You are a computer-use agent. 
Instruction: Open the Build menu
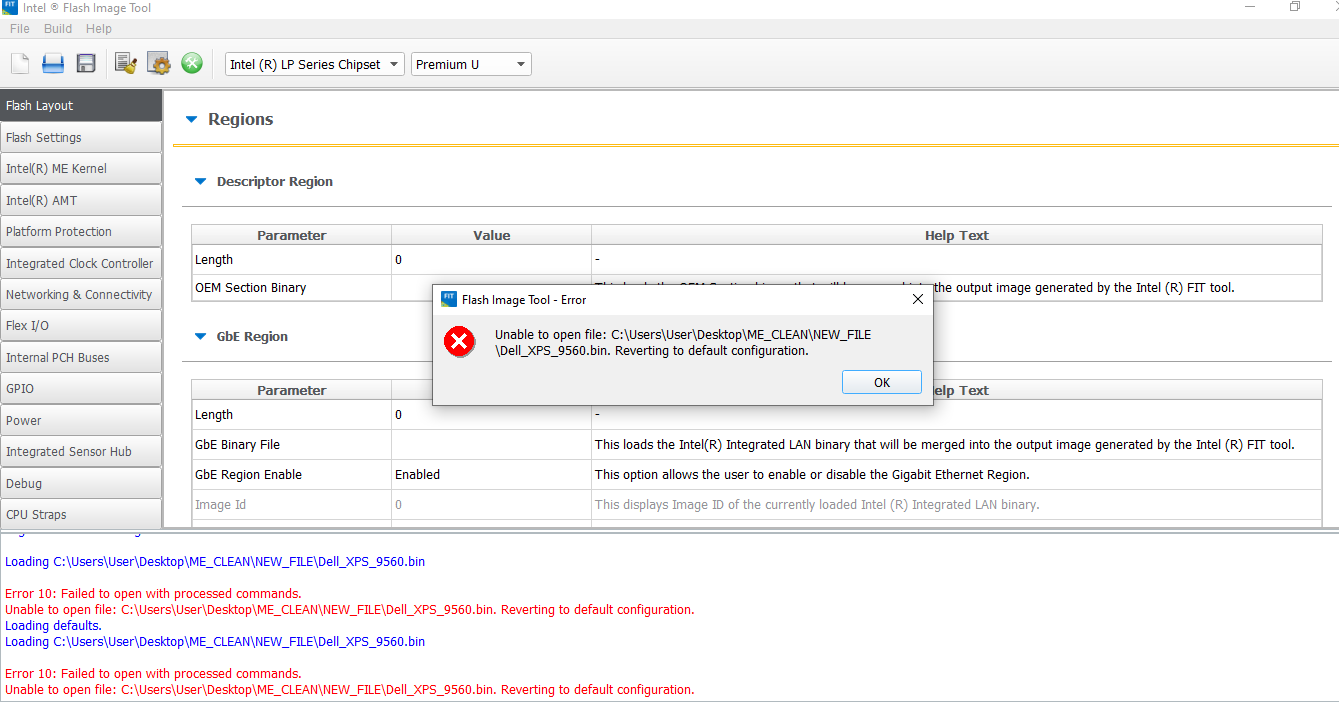tap(58, 29)
